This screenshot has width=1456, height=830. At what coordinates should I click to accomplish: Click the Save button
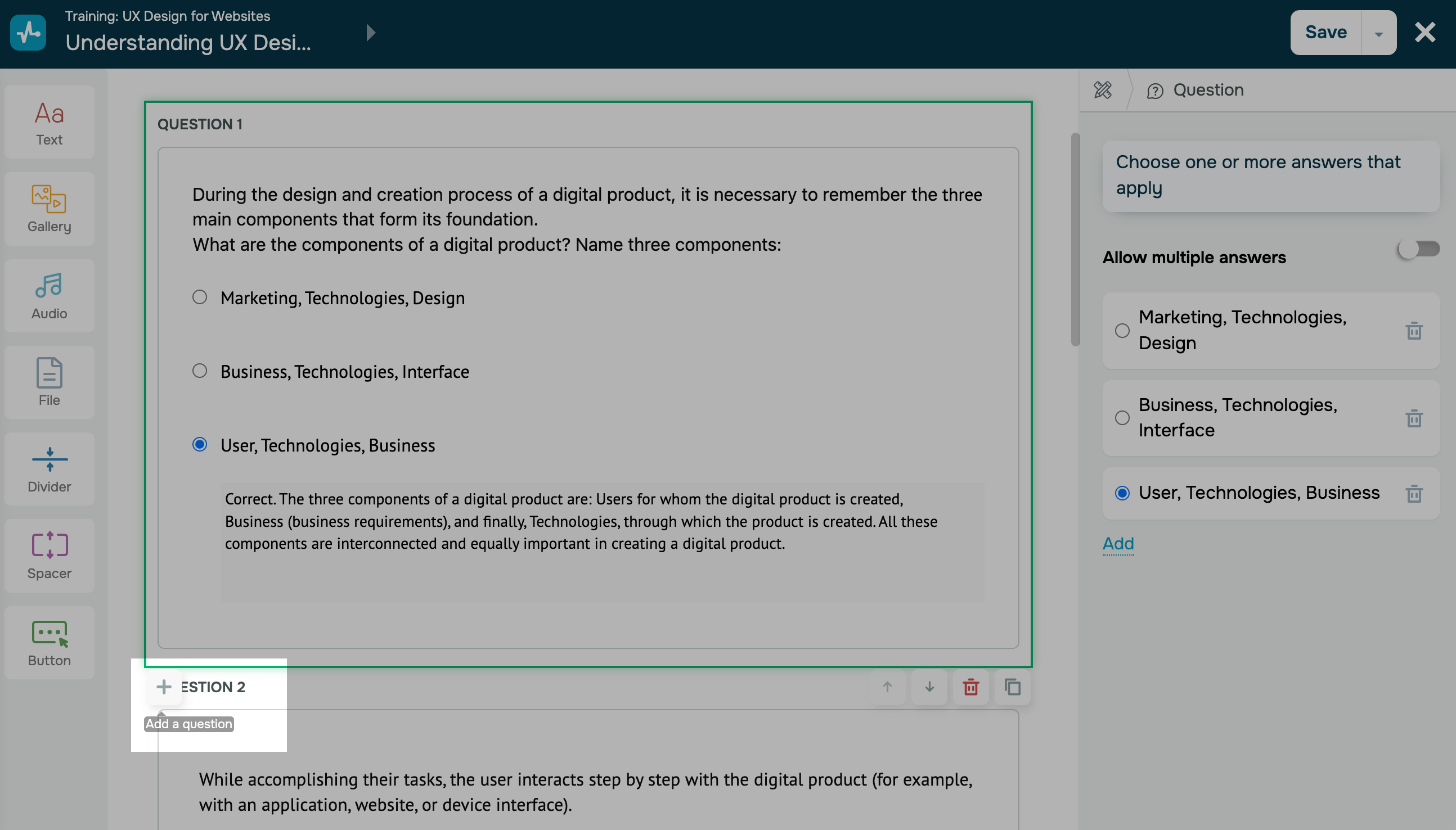coord(1325,33)
